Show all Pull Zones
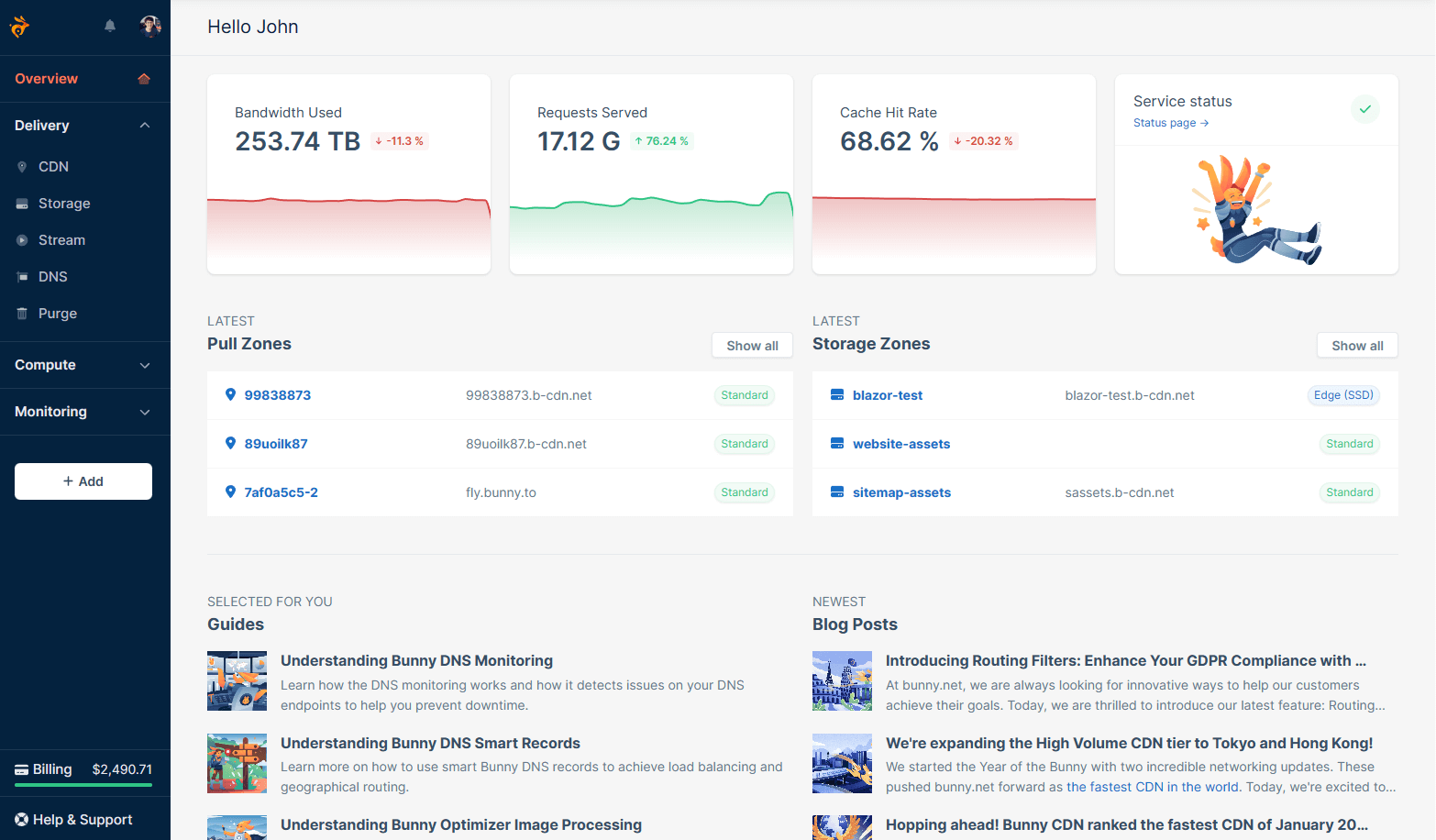Image resolution: width=1436 pixels, height=840 pixels. (752, 346)
